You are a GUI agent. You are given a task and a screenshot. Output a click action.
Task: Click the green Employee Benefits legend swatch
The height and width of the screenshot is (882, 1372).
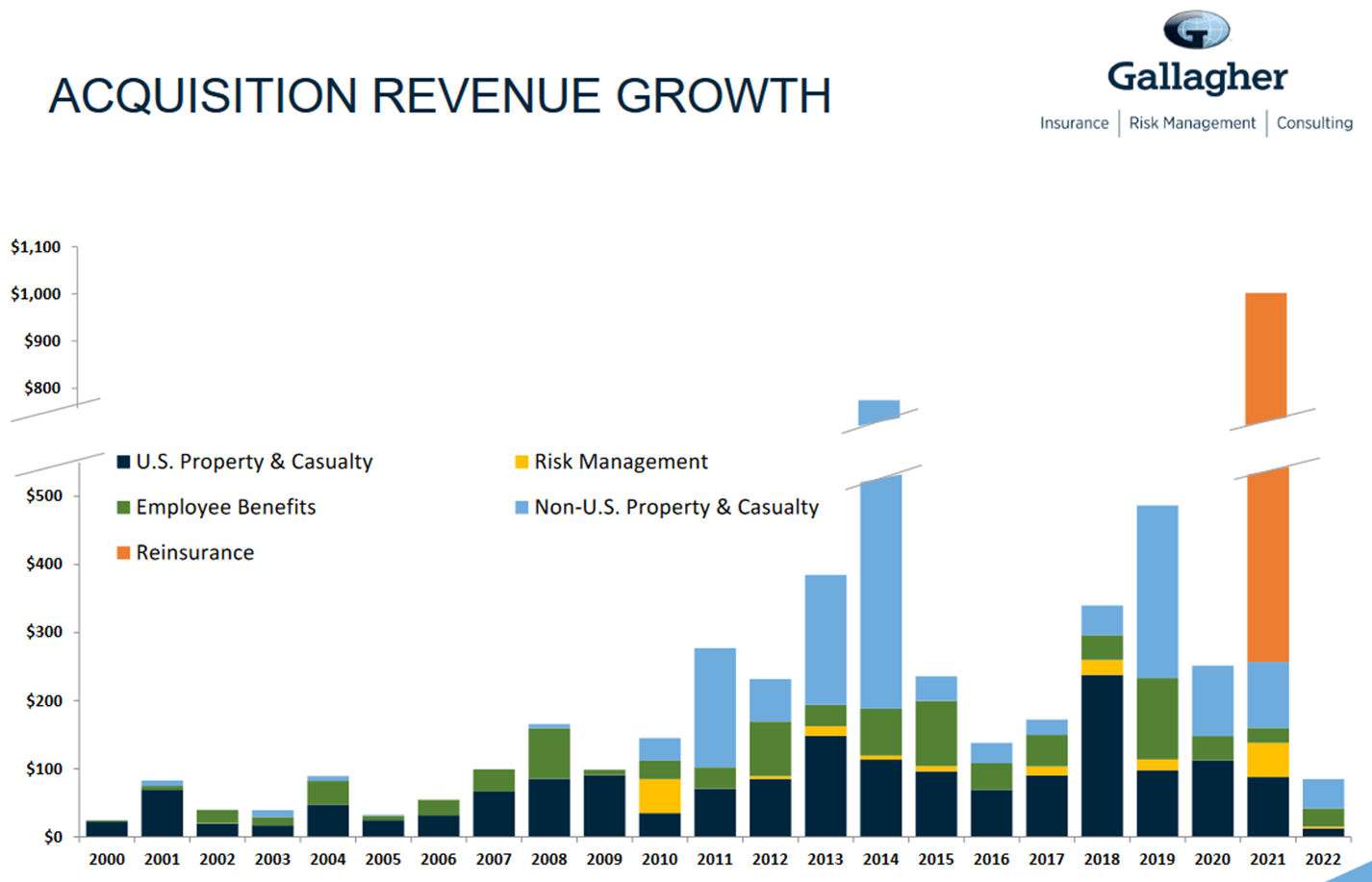[x=123, y=508]
